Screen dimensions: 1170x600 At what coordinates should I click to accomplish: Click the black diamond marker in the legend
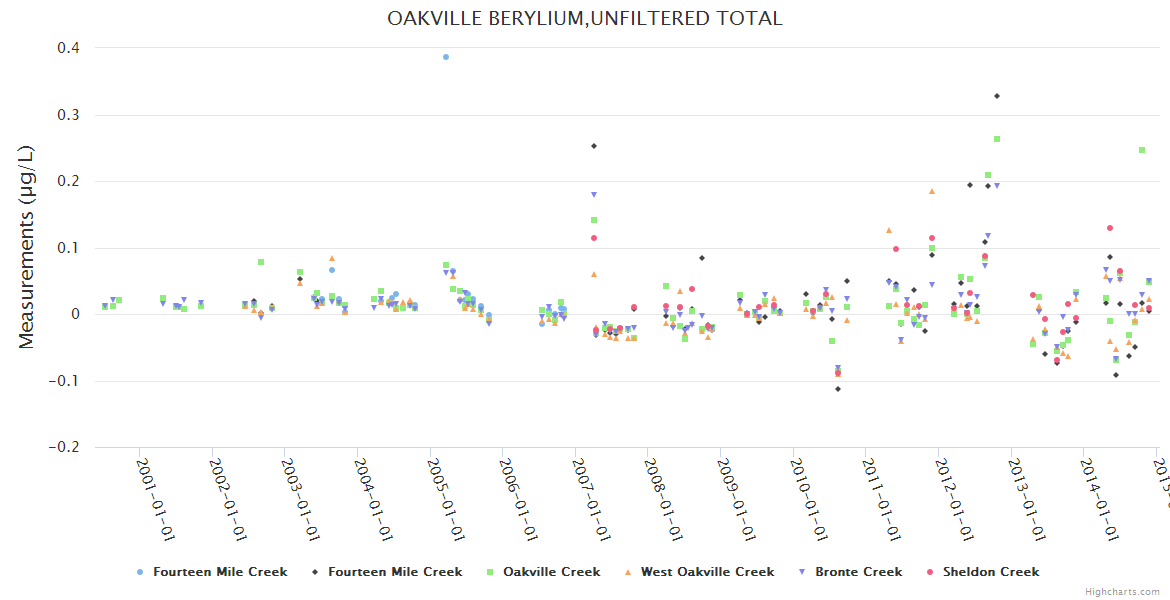click(315, 572)
